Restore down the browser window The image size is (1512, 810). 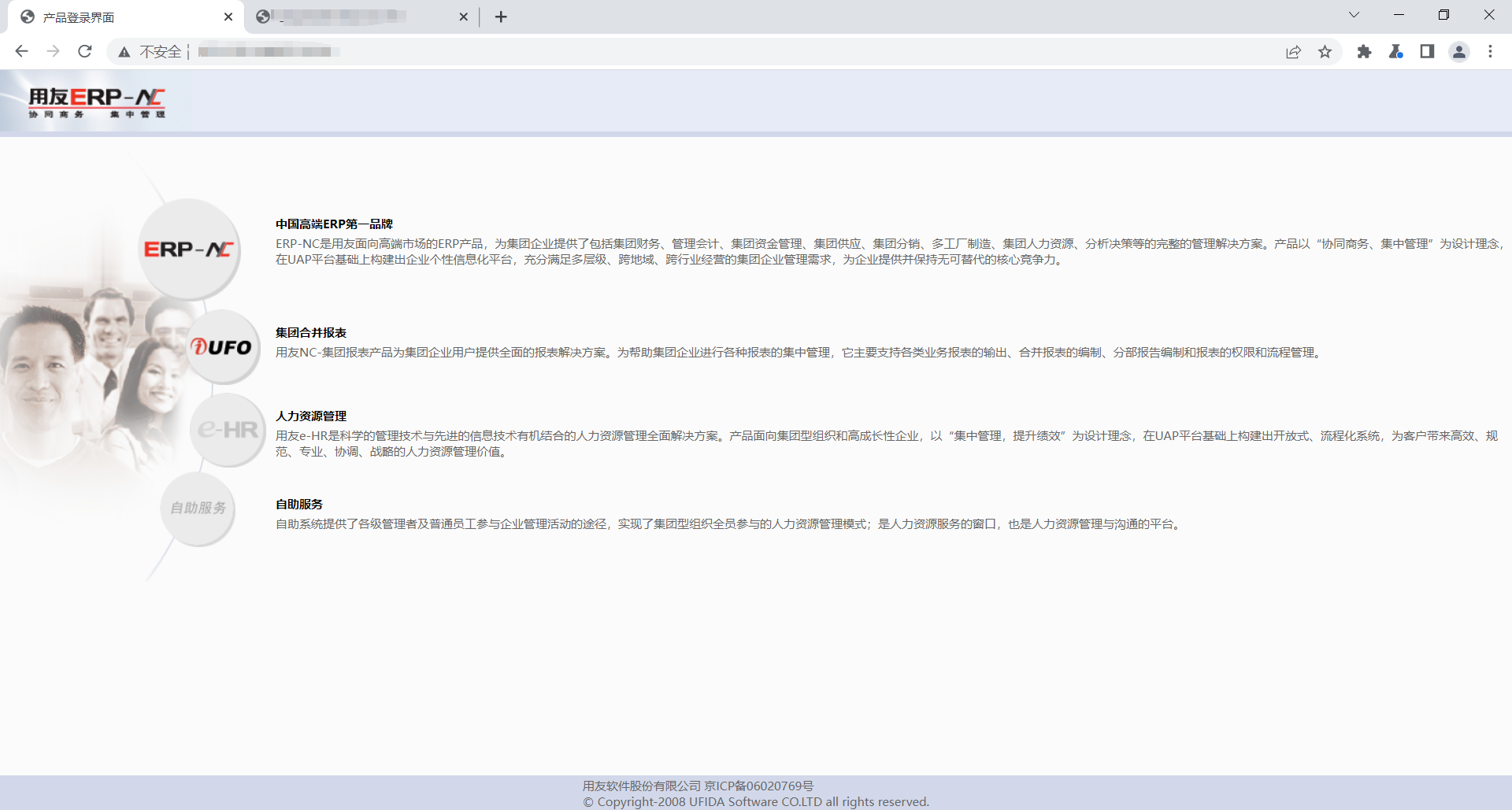(1443, 15)
